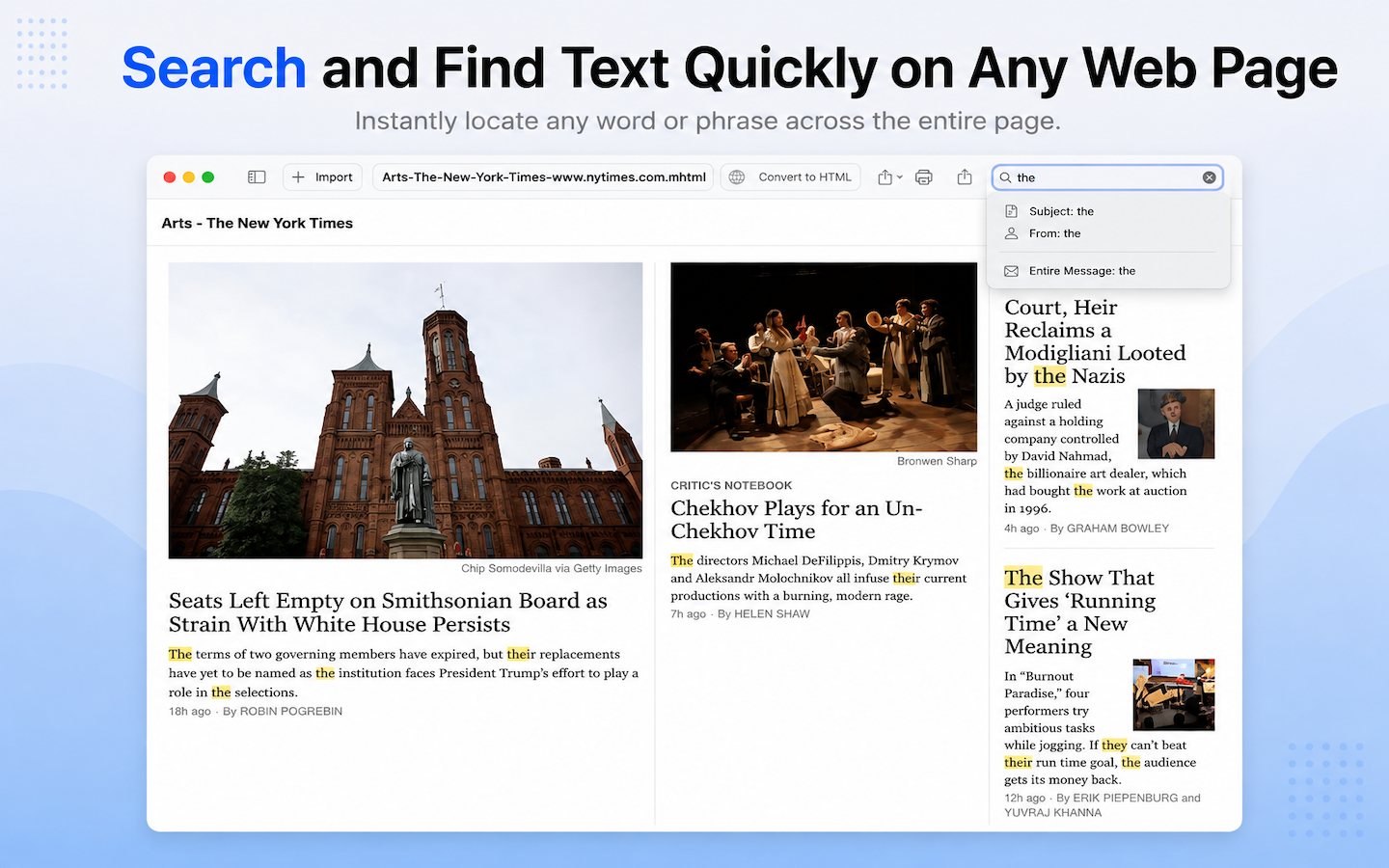The image size is (1389, 868).
Task: Click the Import button
Action: tap(323, 177)
